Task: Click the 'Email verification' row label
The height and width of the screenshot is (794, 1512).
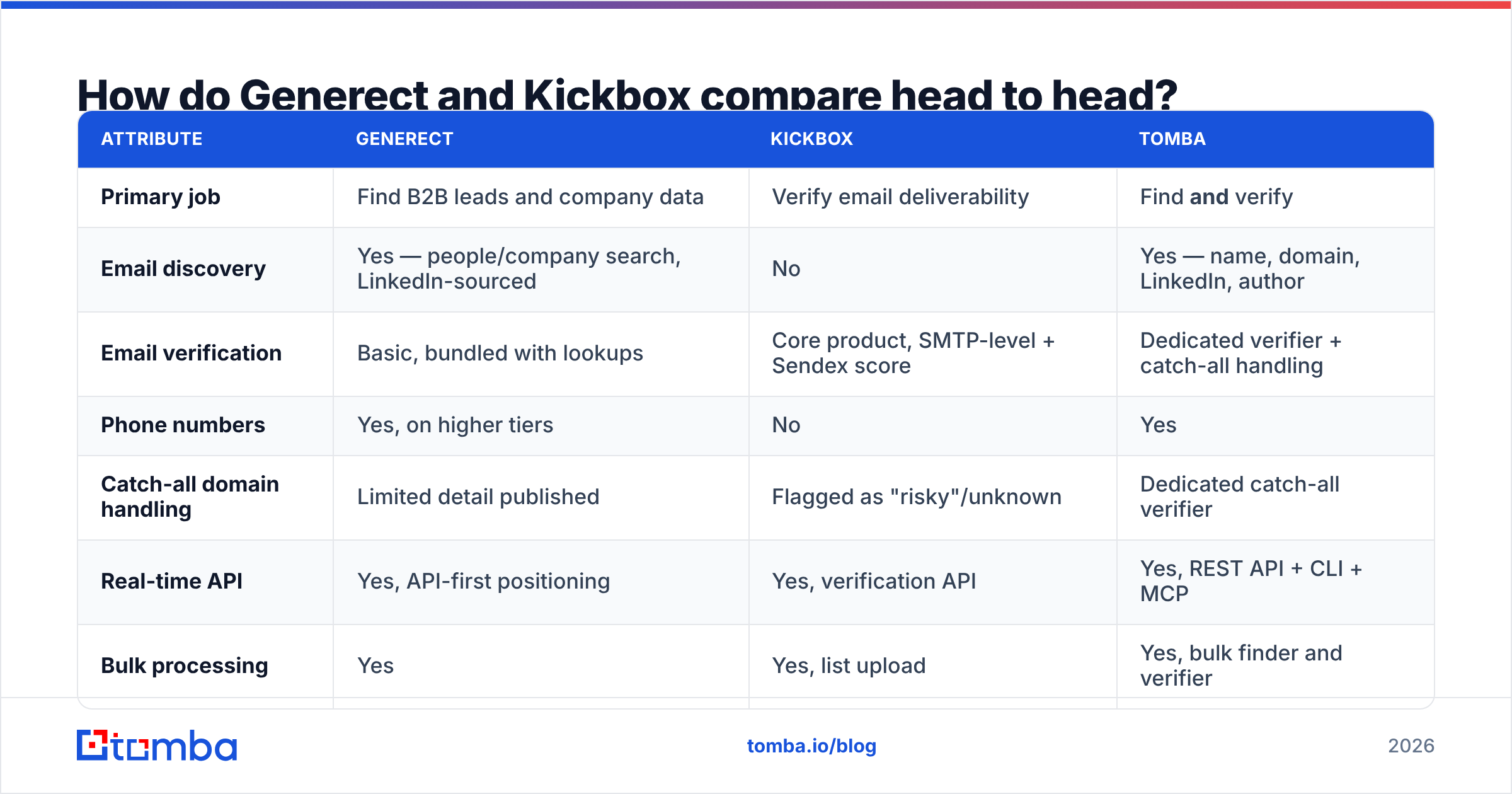Action: [191, 354]
